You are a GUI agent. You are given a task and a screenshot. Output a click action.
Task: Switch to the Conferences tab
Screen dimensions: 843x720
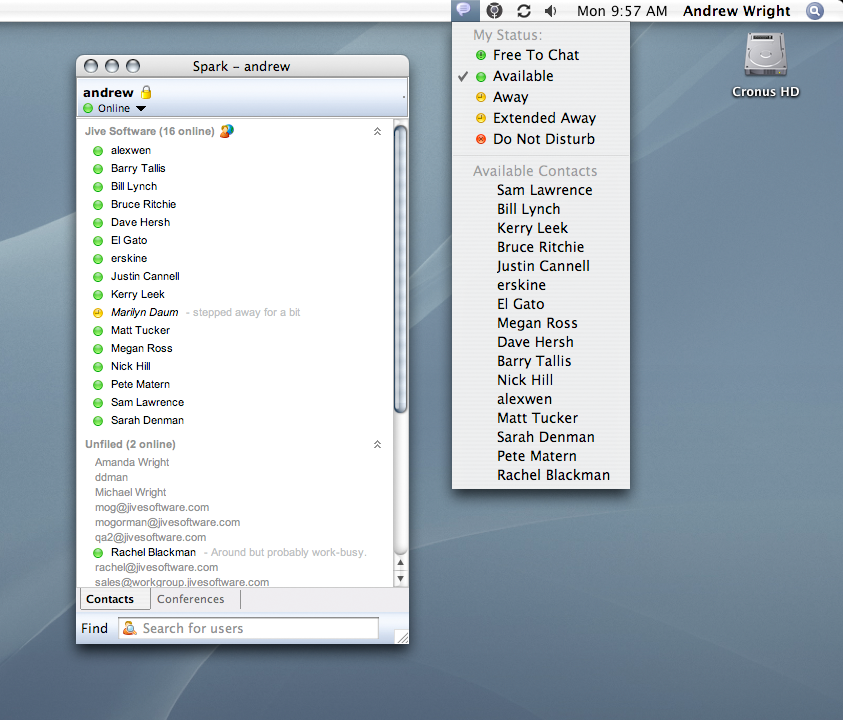[x=191, y=599]
